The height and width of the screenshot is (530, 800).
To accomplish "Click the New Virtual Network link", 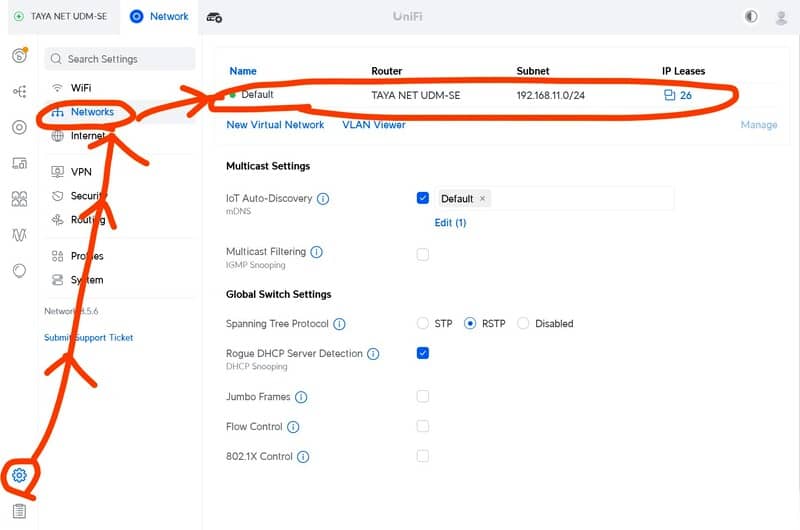I will (x=275, y=125).
